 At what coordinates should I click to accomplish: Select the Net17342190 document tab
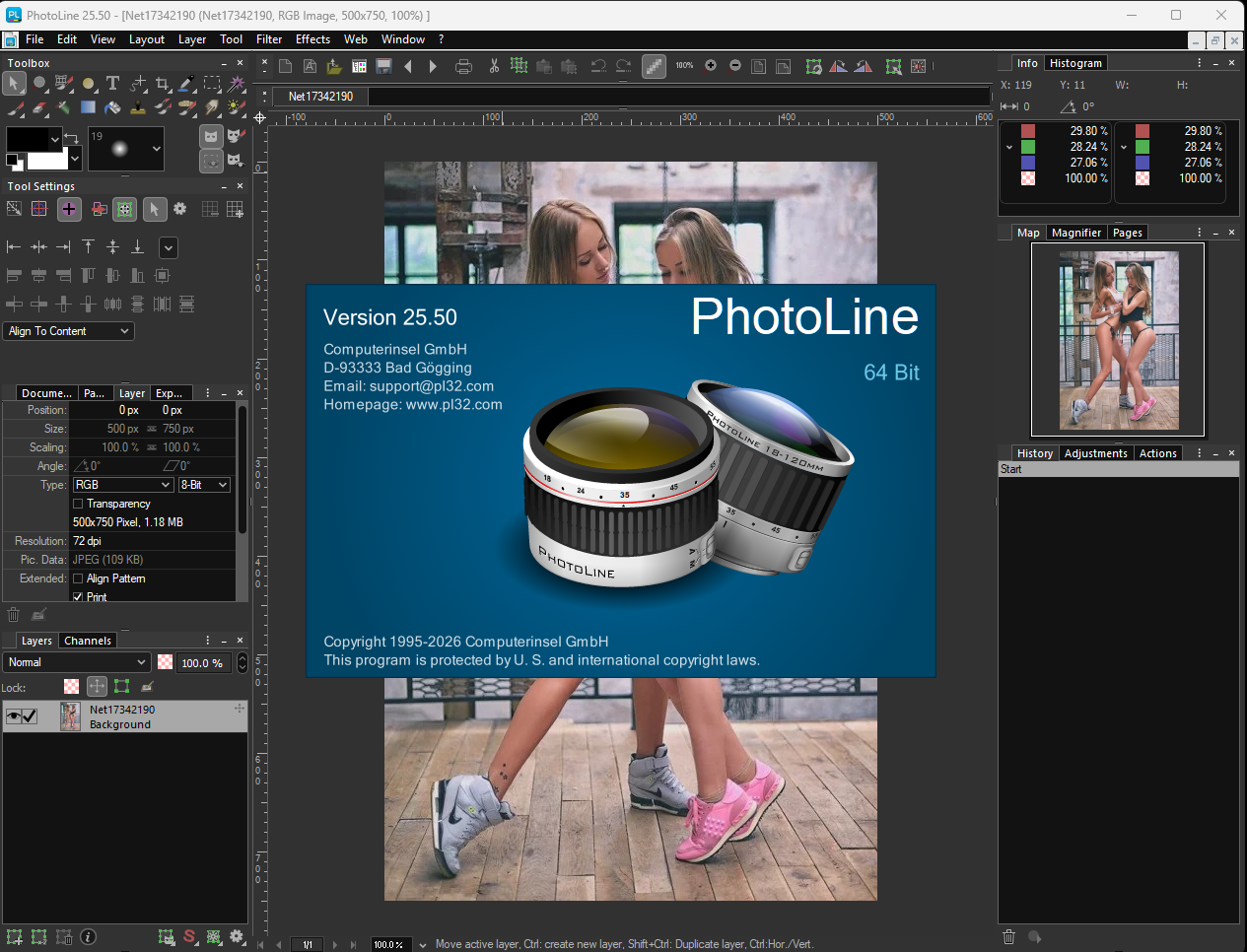(x=320, y=97)
